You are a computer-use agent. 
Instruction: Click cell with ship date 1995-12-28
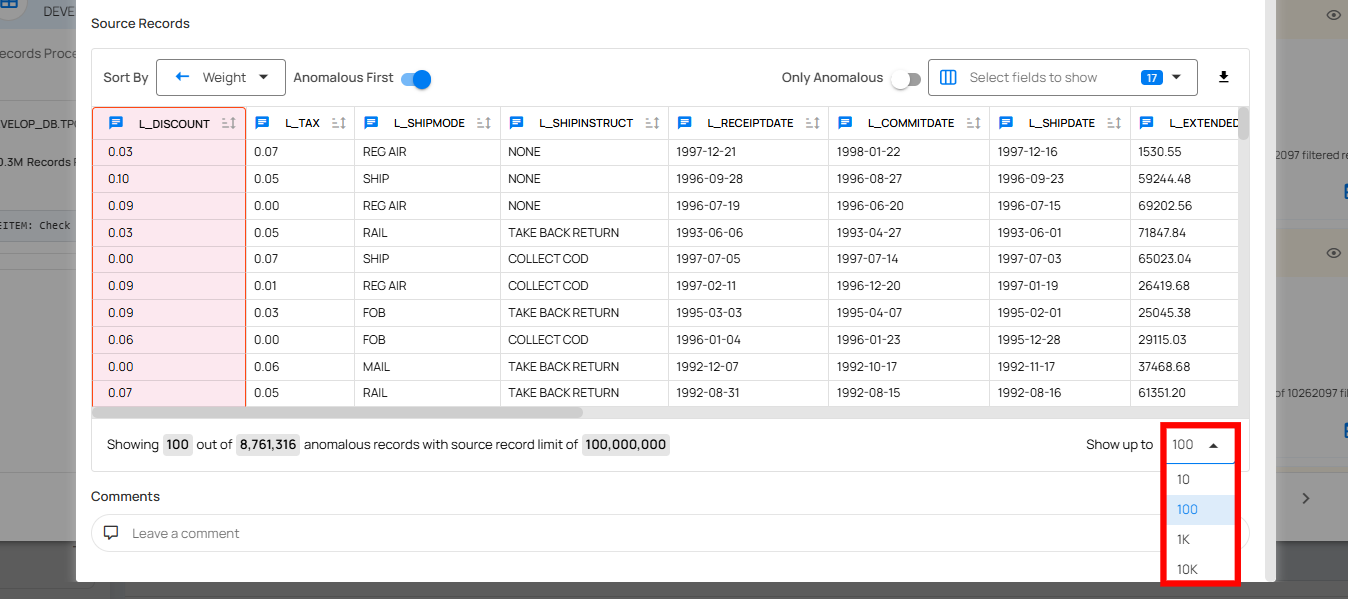[x=1060, y=340]
